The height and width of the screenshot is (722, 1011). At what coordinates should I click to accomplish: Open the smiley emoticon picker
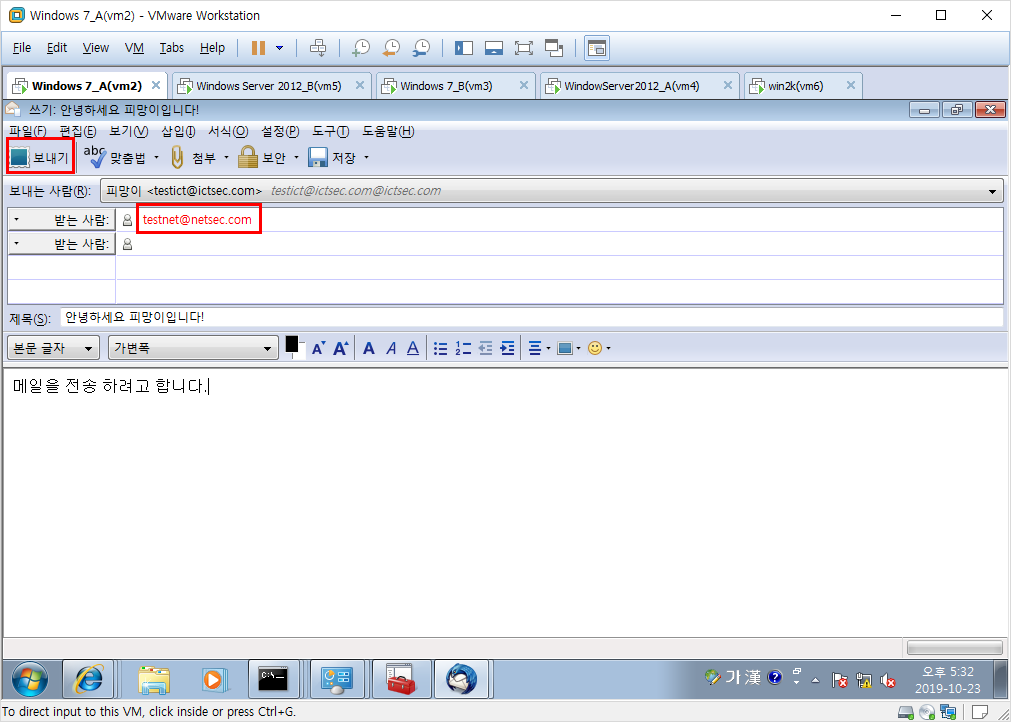pos(599,348)
